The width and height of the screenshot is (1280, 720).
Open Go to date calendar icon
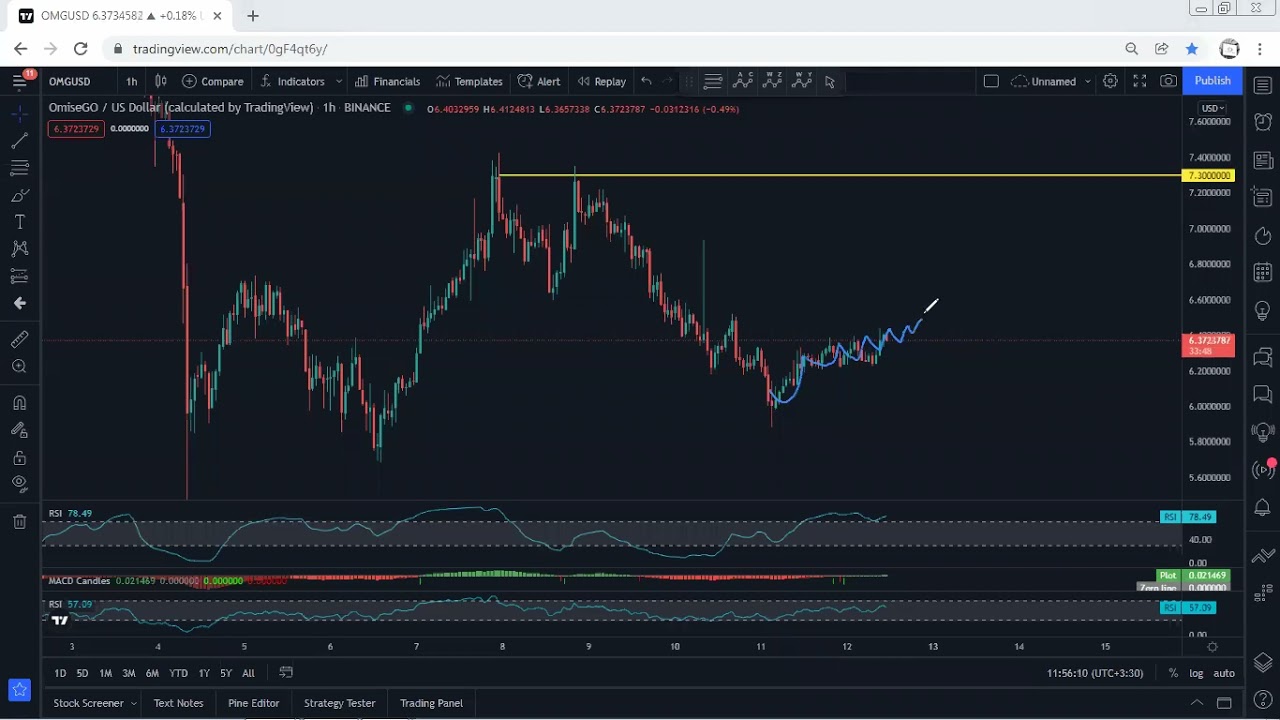286,673
